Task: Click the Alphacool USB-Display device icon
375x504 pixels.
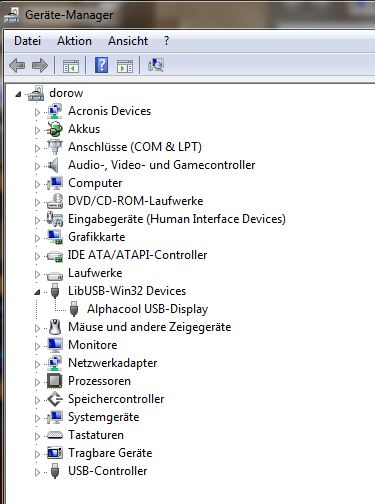Action: tap(74, 309)
